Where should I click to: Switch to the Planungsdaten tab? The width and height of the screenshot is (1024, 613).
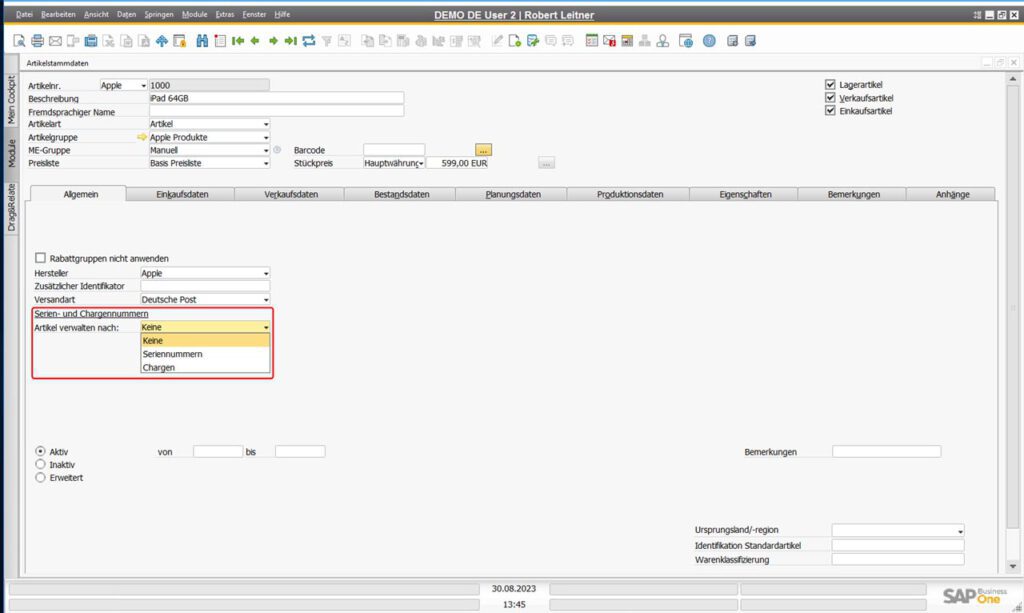(x=513, y=194)
